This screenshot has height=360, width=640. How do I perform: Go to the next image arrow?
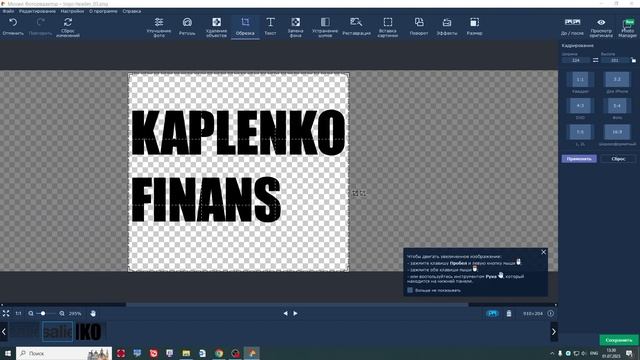click(296, 313)
